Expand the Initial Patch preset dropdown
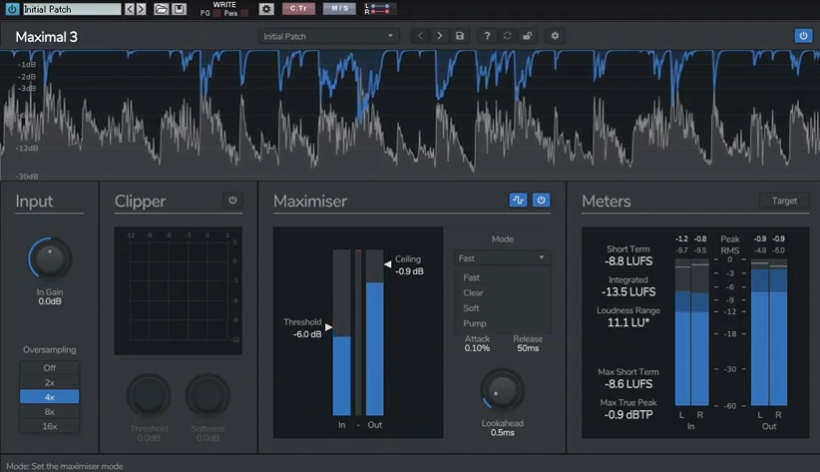820x472 pixels. coord(328,36)
